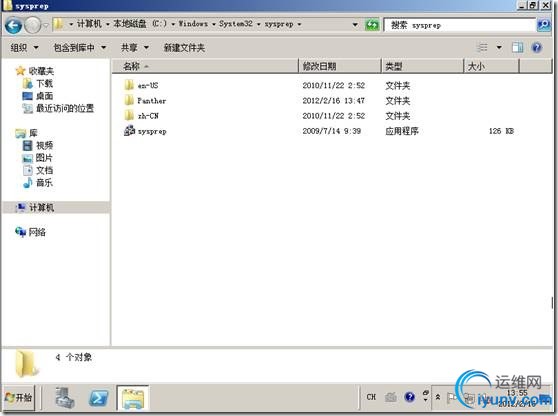The height and width of the screenshot is (416, 558).
Task: Click the 应用程序 type cell
Action: click(x=402, y=131)
